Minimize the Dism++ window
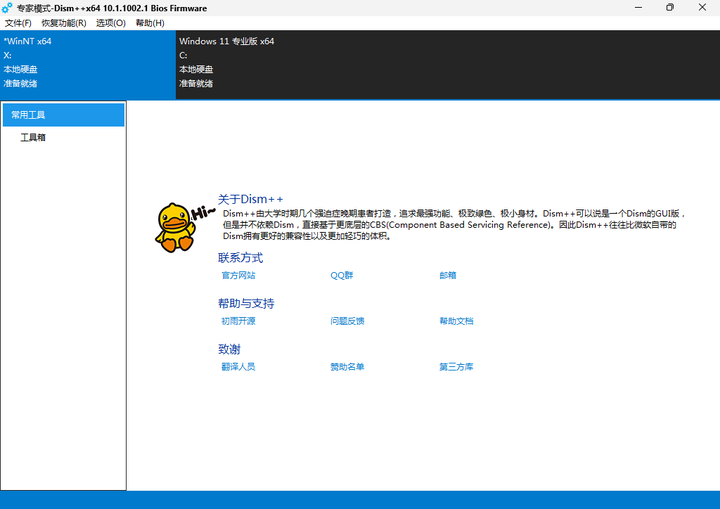This screenshot has width=720, height=509. click(638, 8)
